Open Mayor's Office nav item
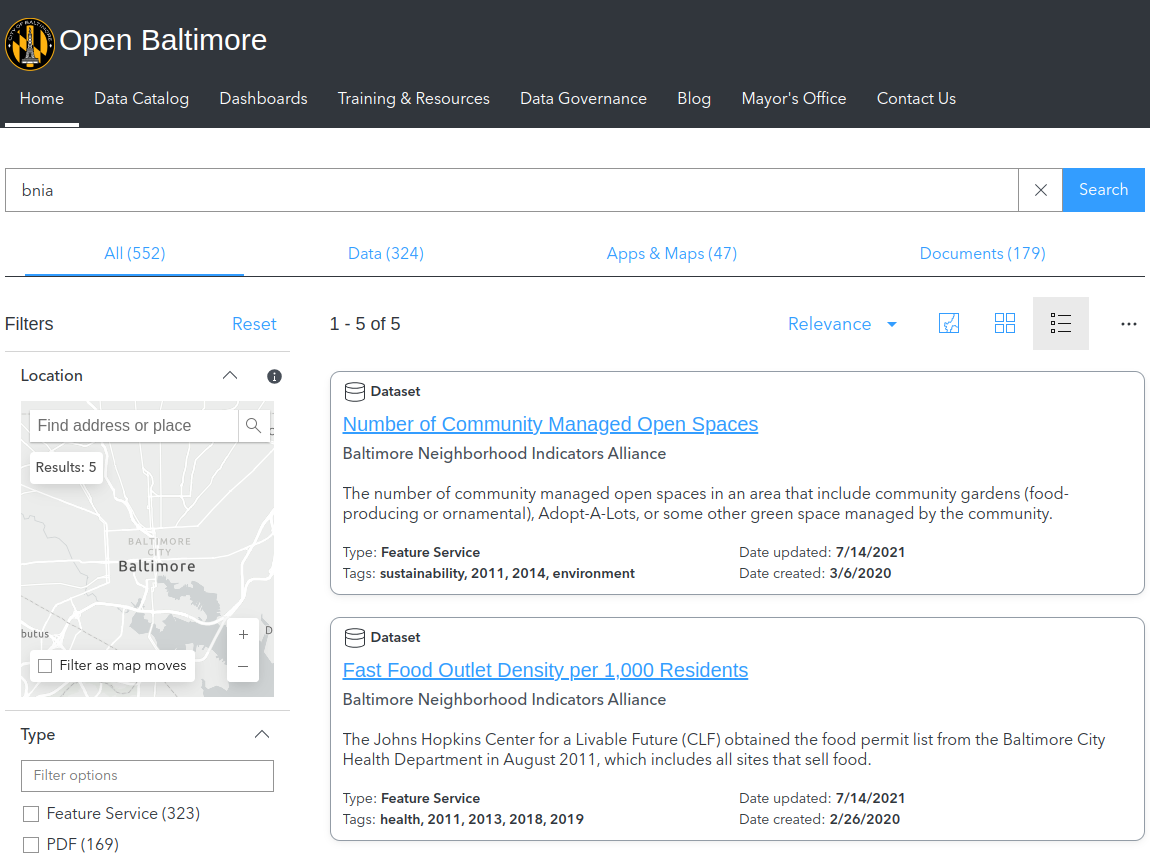 [794, 98]
